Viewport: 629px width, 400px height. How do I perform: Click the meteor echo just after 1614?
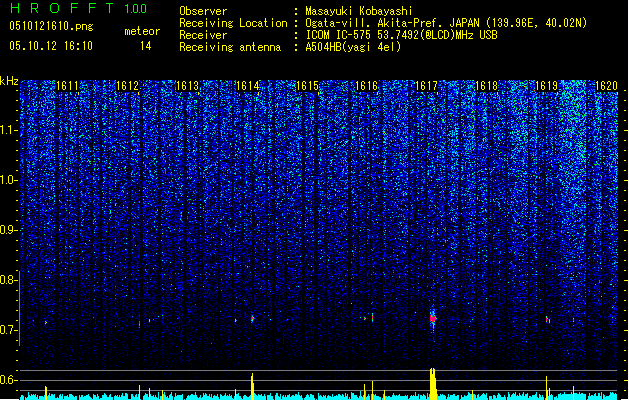[x=253, y=319]
